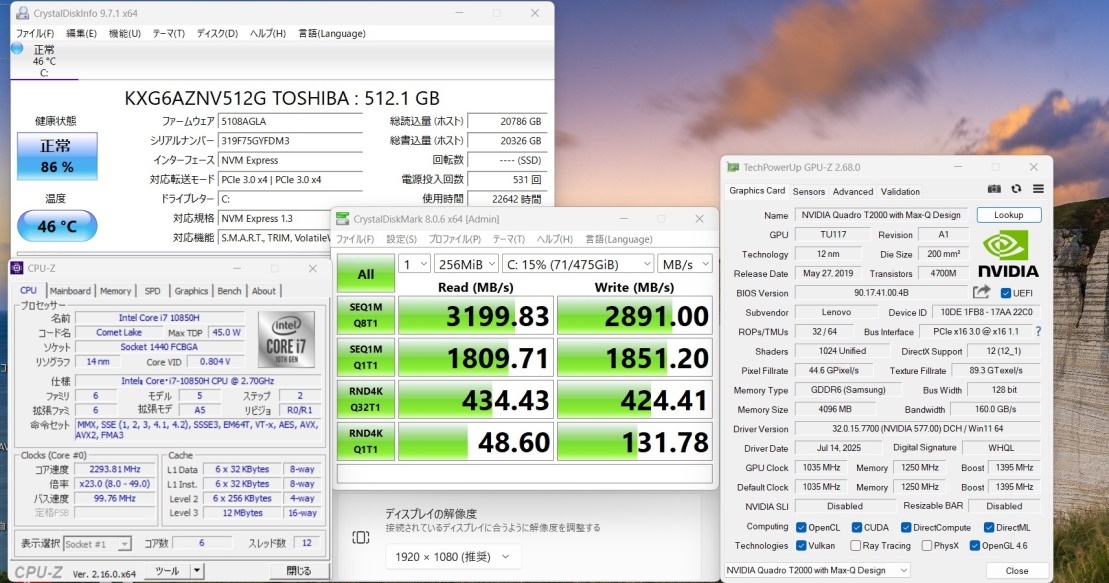The width and height of the screenshot is (1109, 583).
Task: Open the GPU-Z hamburger menu
Action: 1038,189
